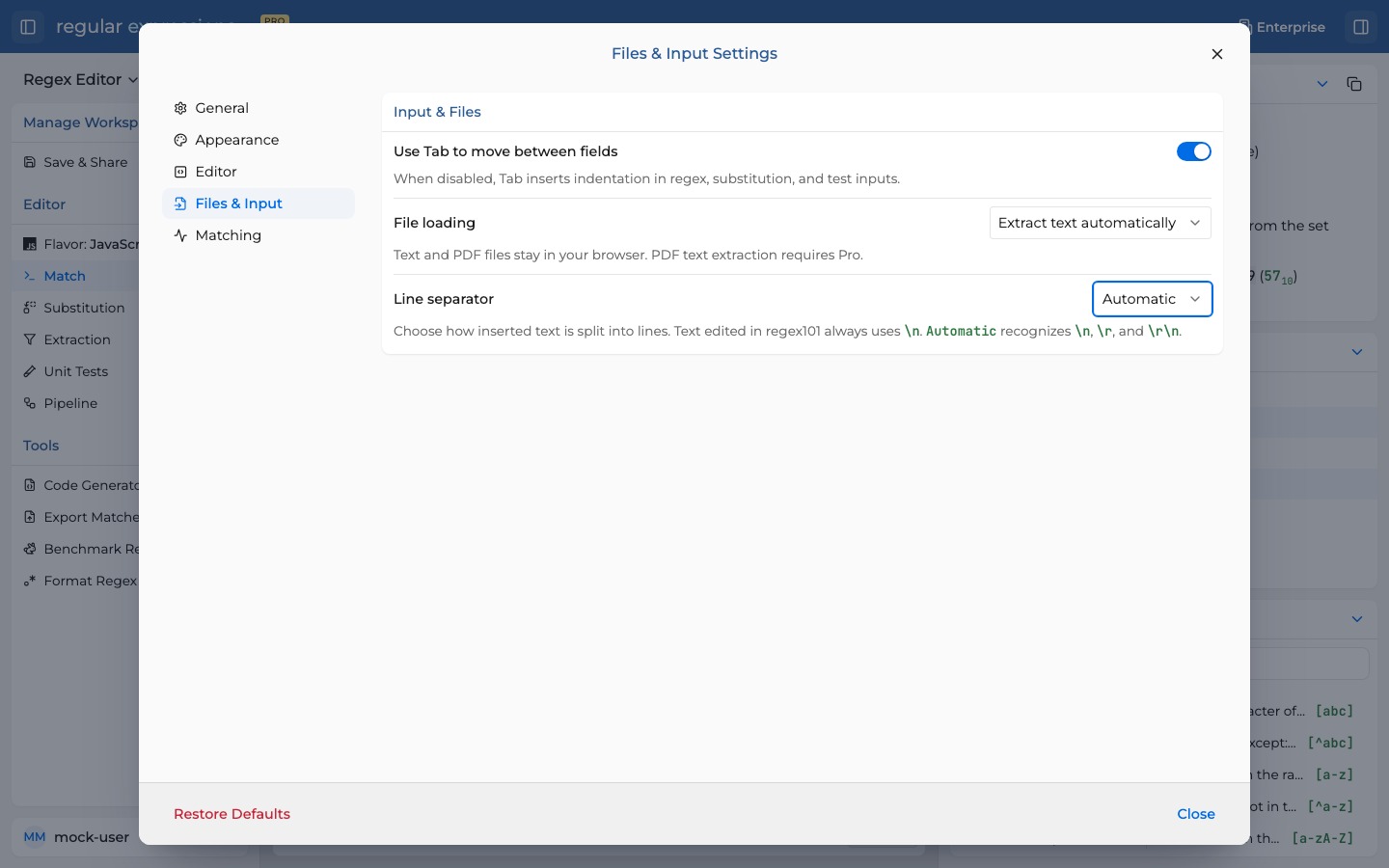Viewport: 1389px width, 868px height.
Task: Click the [^abc] quick reference token
Action: [1330, 743]
